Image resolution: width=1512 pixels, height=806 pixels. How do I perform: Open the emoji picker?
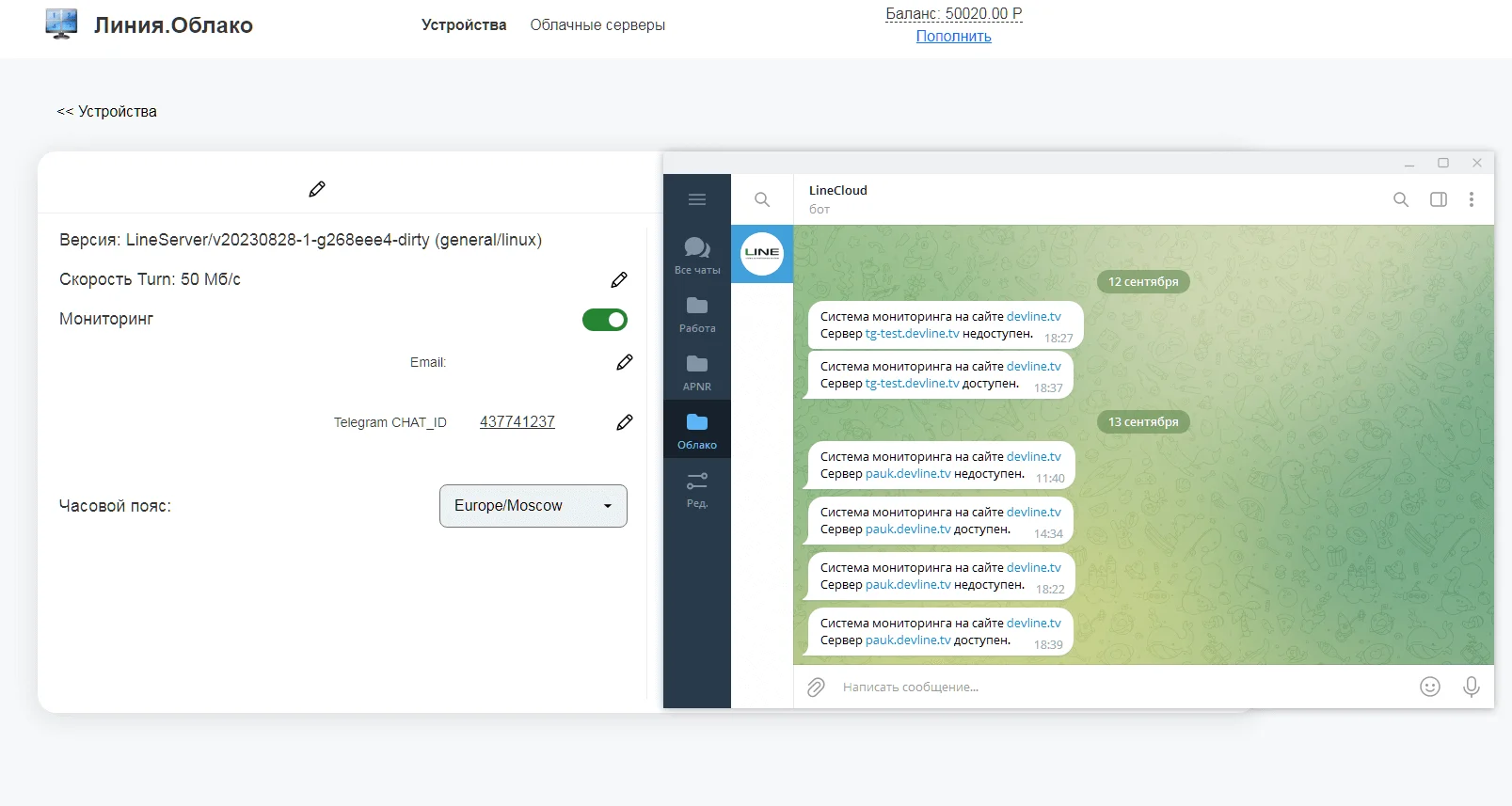click(1429, 687)
